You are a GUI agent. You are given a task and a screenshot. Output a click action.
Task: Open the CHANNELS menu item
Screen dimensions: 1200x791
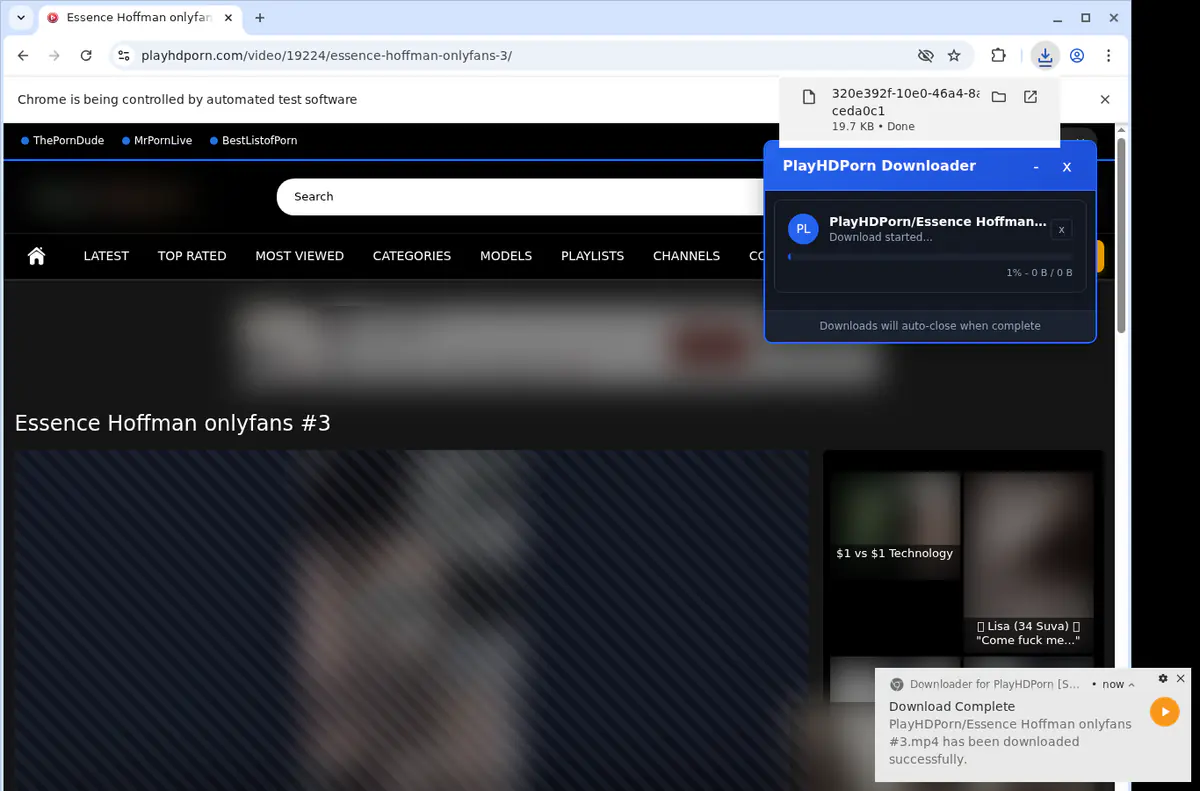click(686, 256)
